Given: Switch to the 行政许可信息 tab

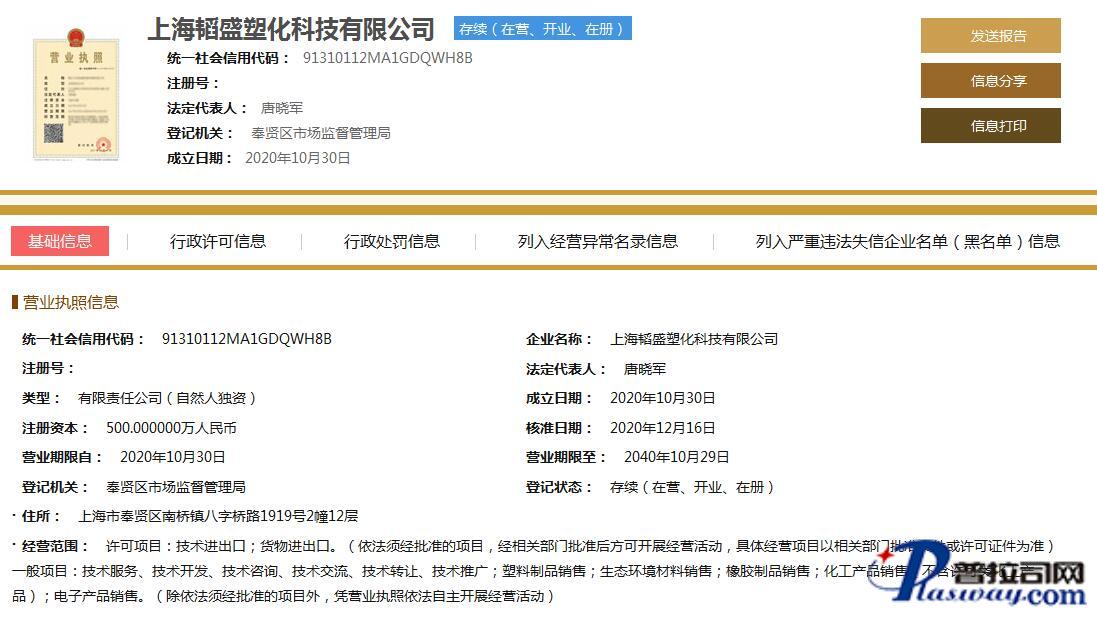Looking at the screenshot, I should 218,241.
